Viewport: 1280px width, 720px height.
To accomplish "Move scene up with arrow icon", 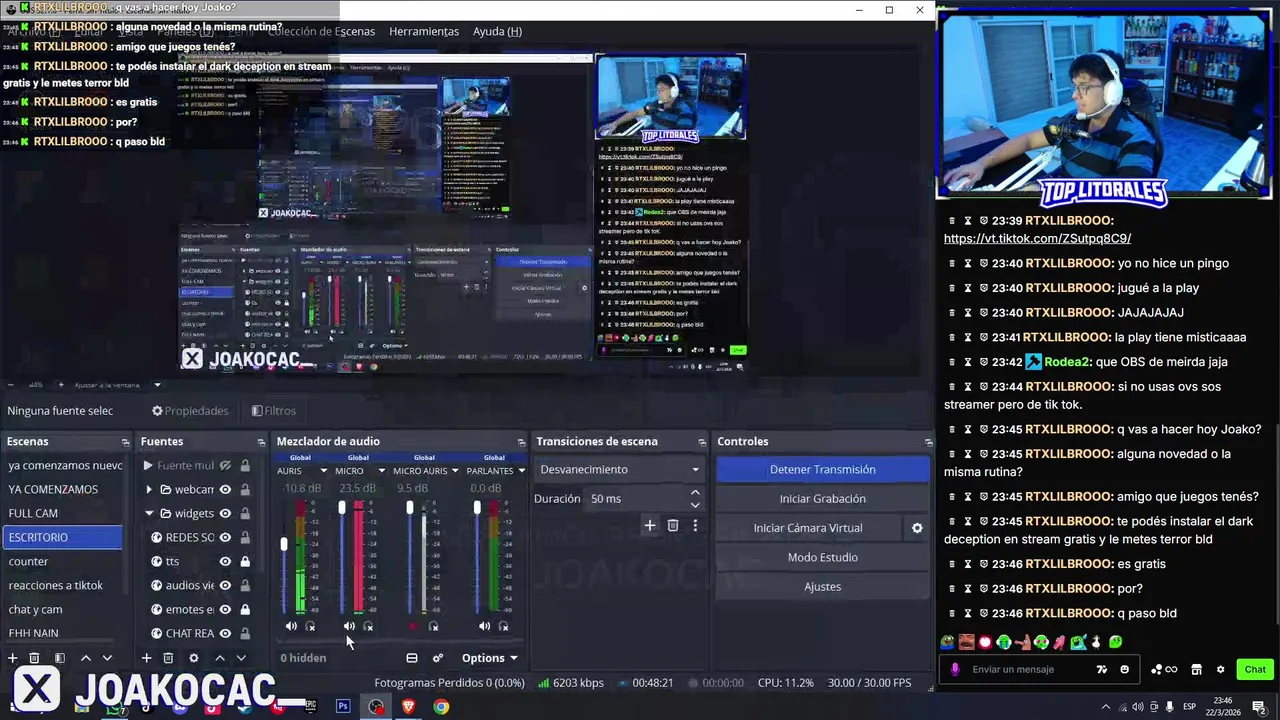I will point(86,658).
